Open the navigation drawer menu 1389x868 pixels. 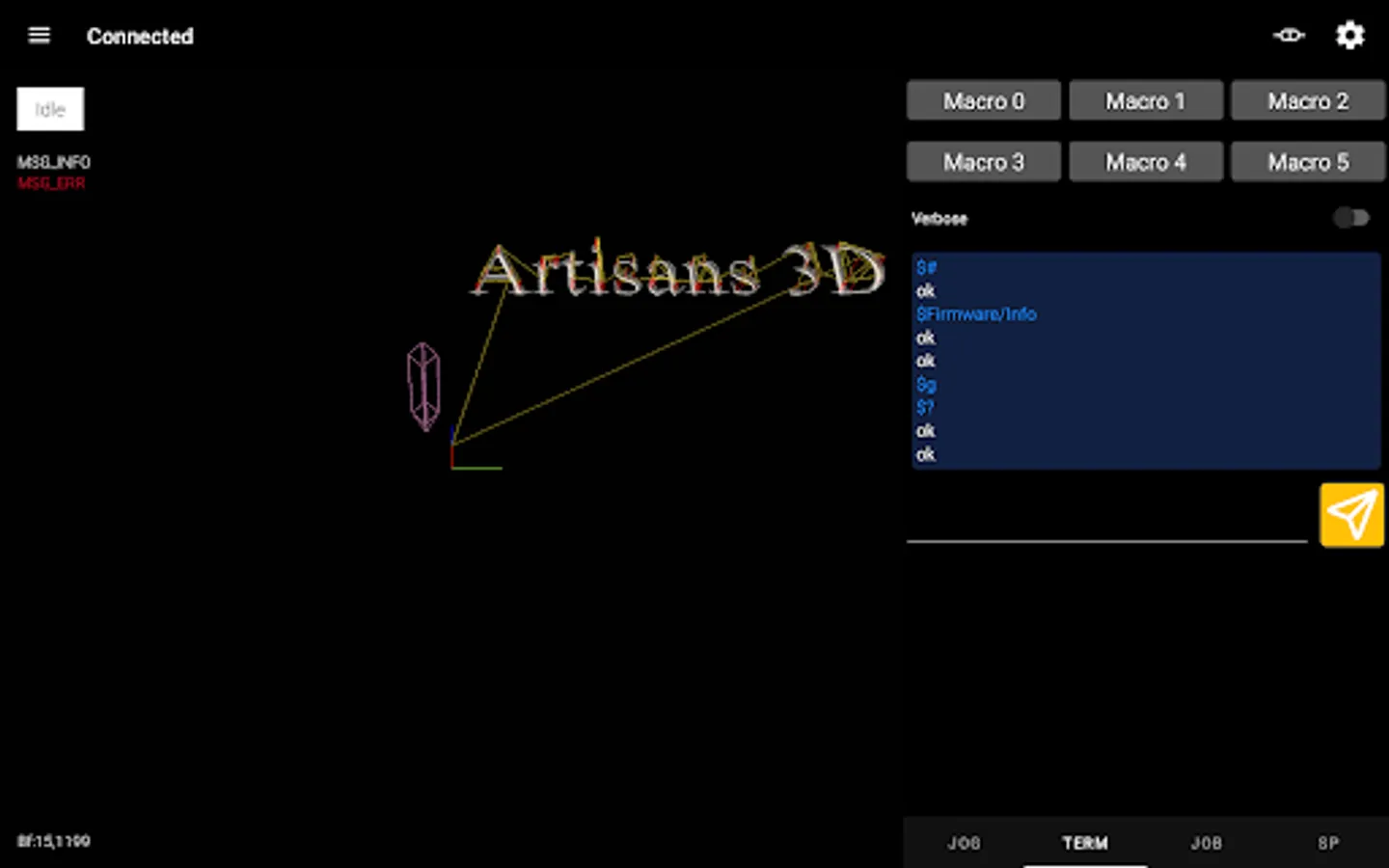coord(38,35)
